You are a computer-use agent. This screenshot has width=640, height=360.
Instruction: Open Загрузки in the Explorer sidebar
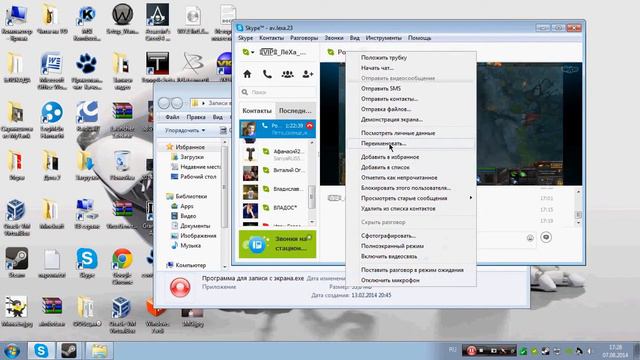coord(192,157)
